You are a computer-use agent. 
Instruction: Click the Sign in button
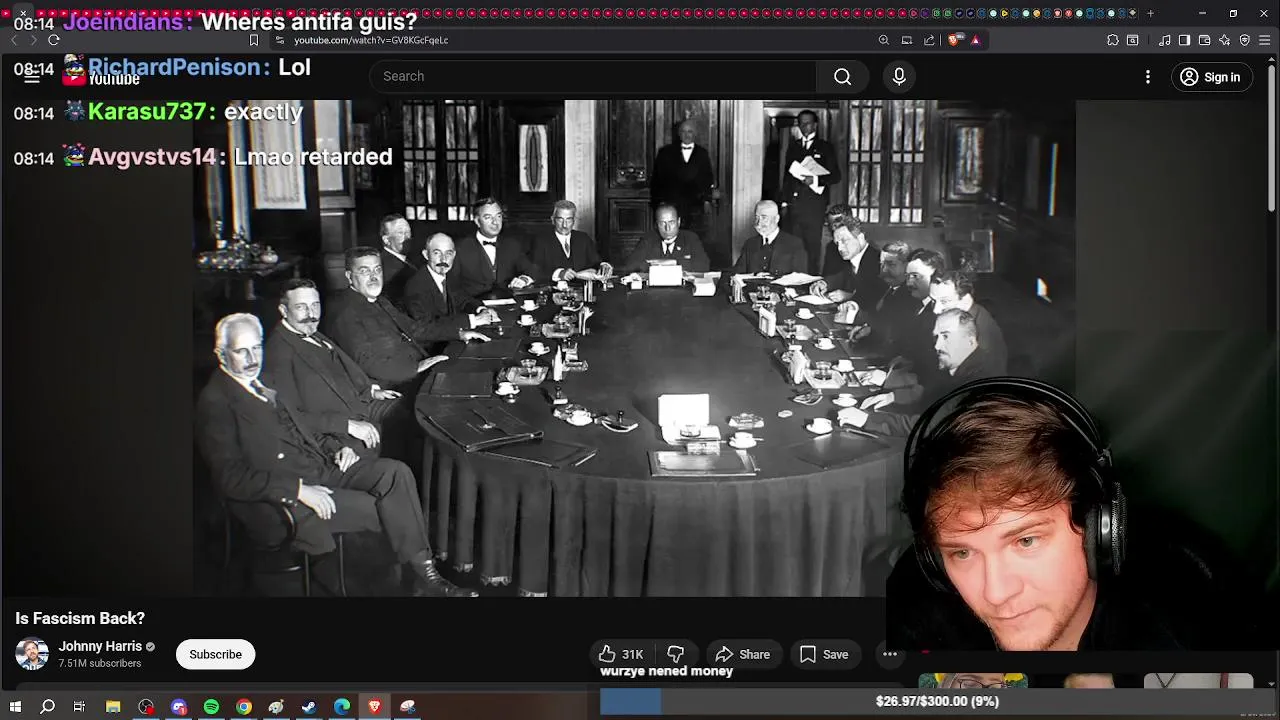coord(1212,77)
